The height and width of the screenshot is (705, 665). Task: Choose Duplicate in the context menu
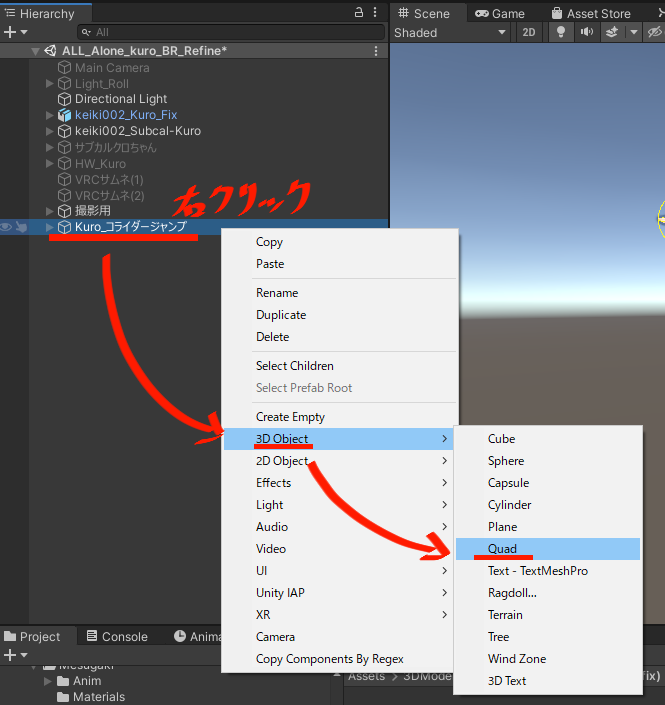[281, 315]
